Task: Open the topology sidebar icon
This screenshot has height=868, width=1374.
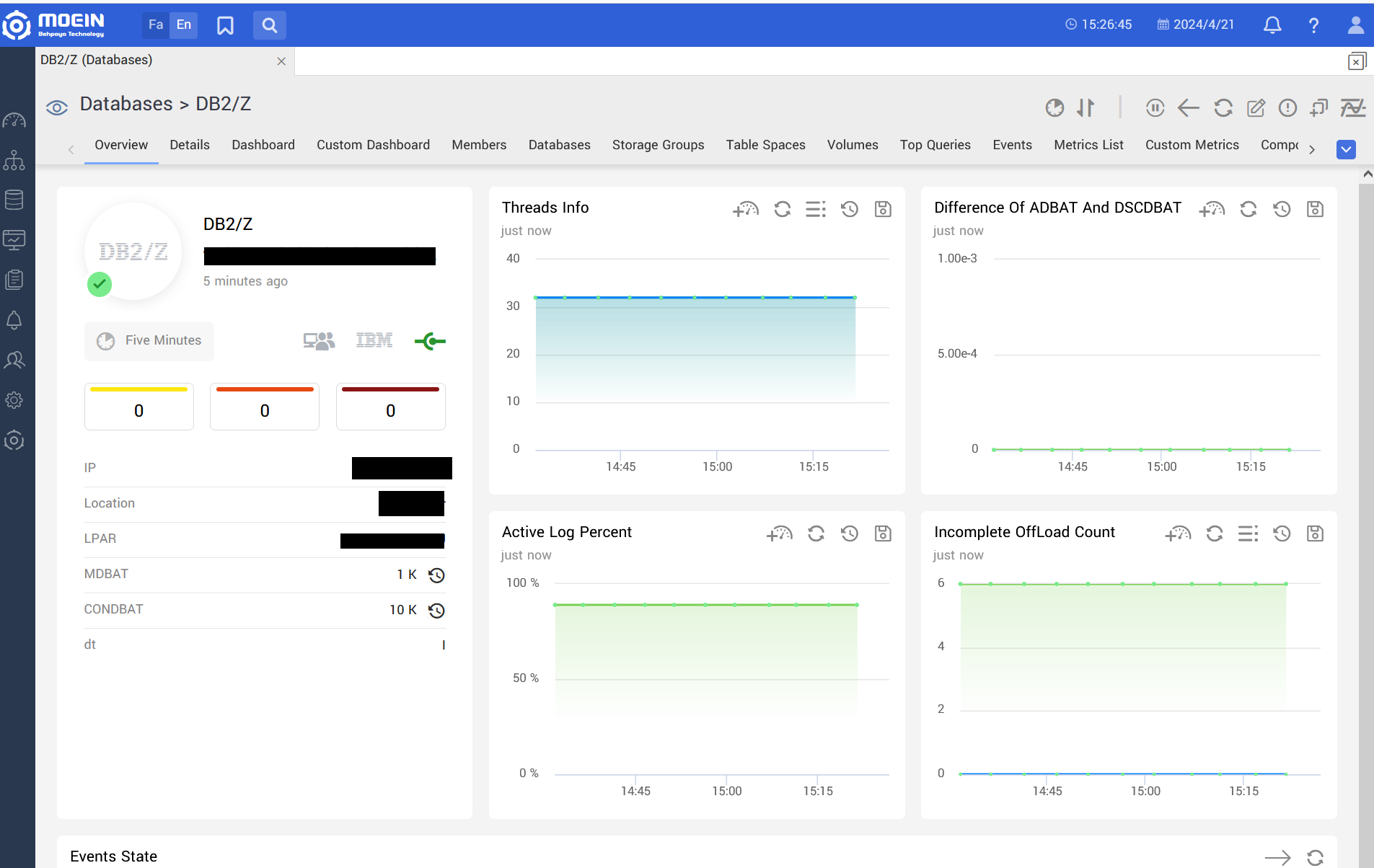Action: (x=14, y=160)
